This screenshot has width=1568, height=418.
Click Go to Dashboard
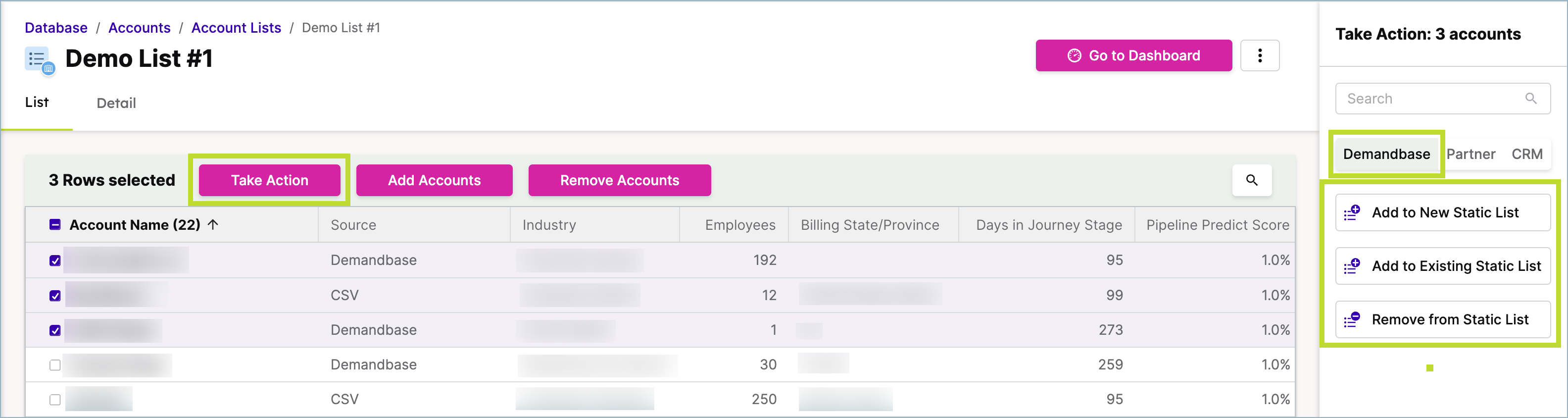click(1133, 55)
